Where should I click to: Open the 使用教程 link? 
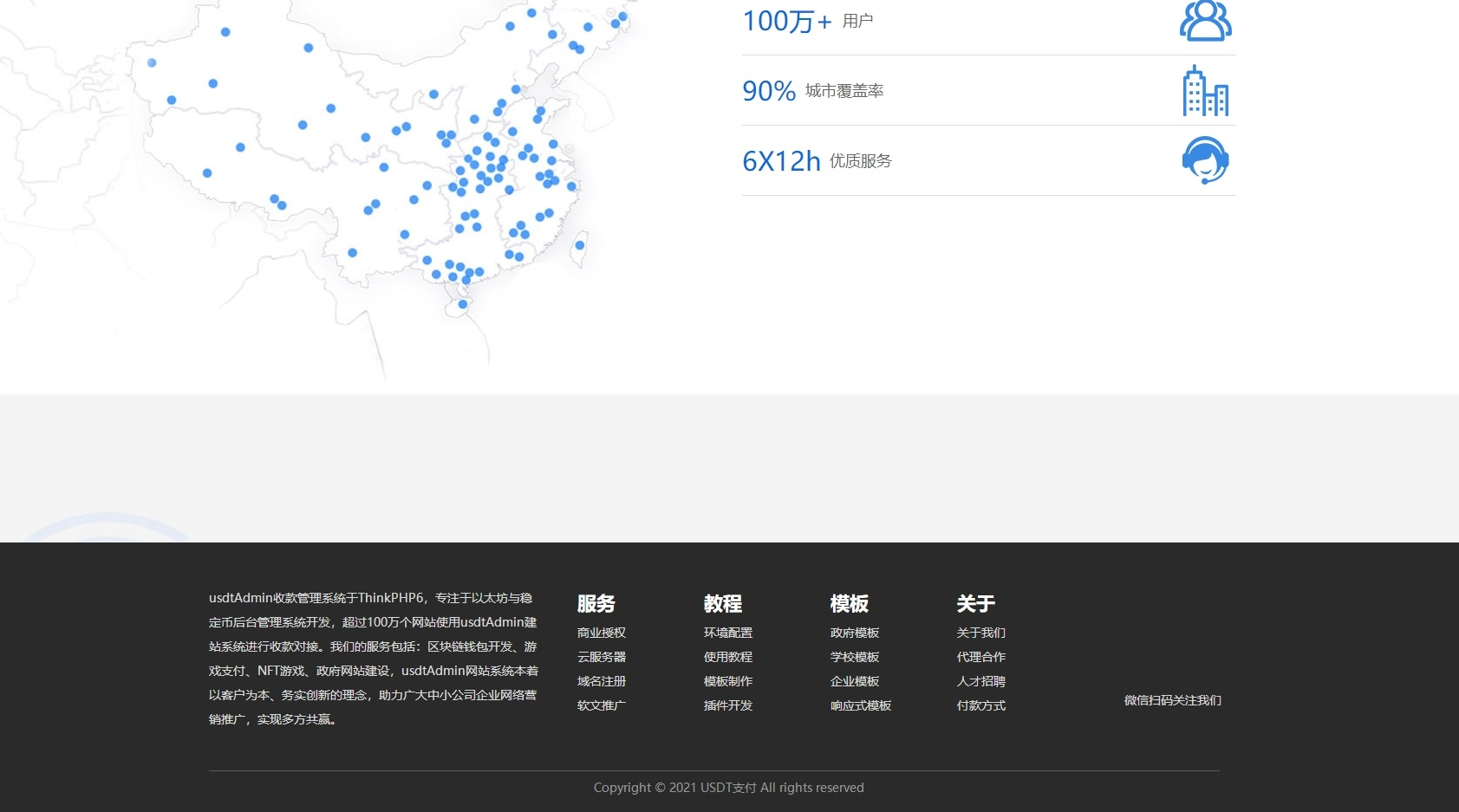coord(728,657)
